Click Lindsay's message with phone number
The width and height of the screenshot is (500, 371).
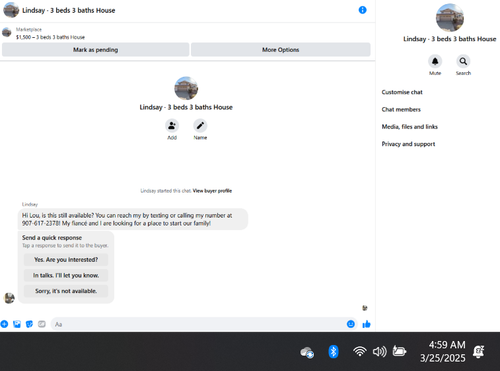click(133, 219)
